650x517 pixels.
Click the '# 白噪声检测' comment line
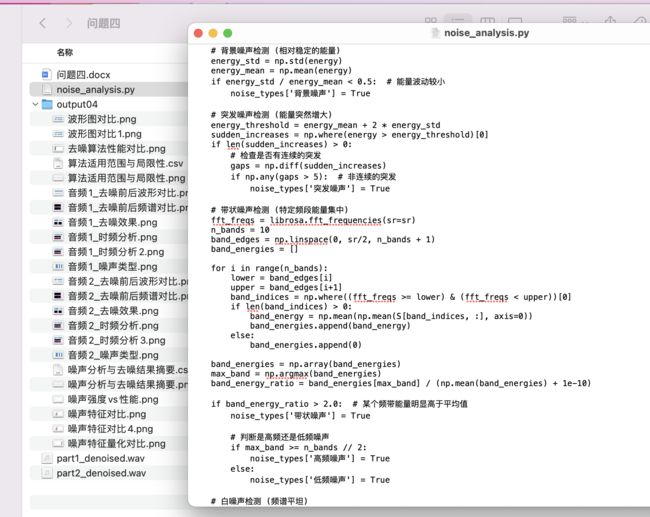(x=259, y=501)
